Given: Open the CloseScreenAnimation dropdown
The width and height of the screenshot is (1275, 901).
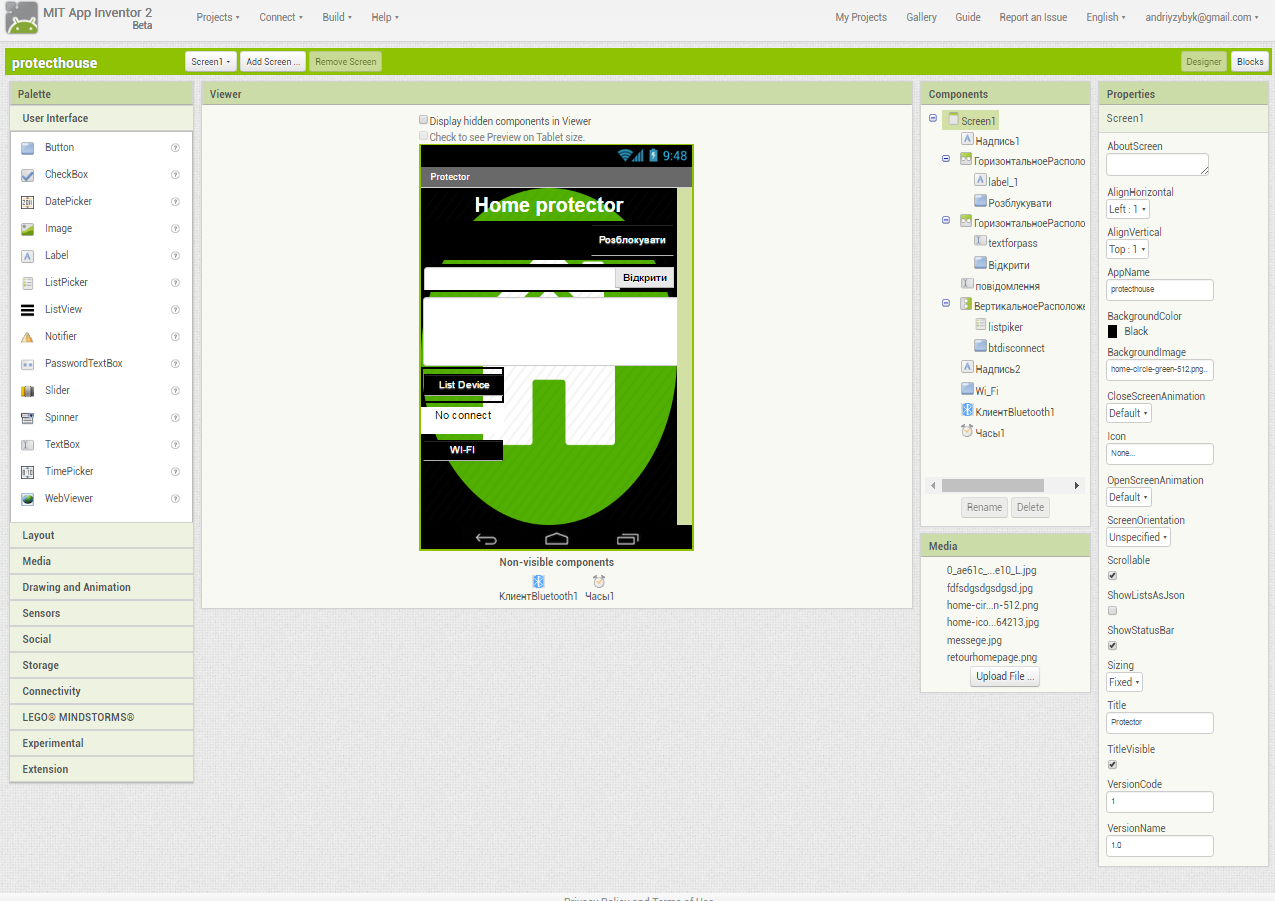Looking at the screenshot, I should click(1129, 413).
